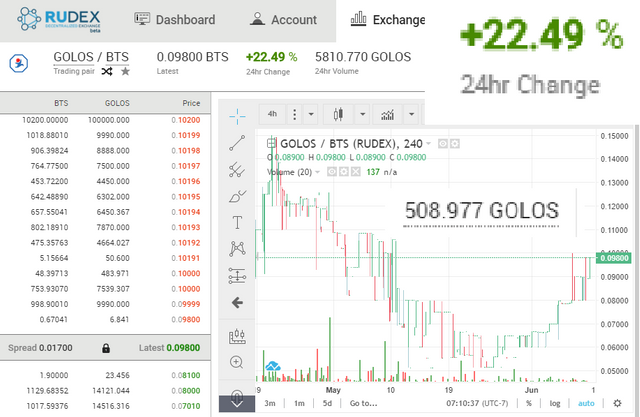Open the three-dot interval menu

pyautogui.click(x=294, y=114)
